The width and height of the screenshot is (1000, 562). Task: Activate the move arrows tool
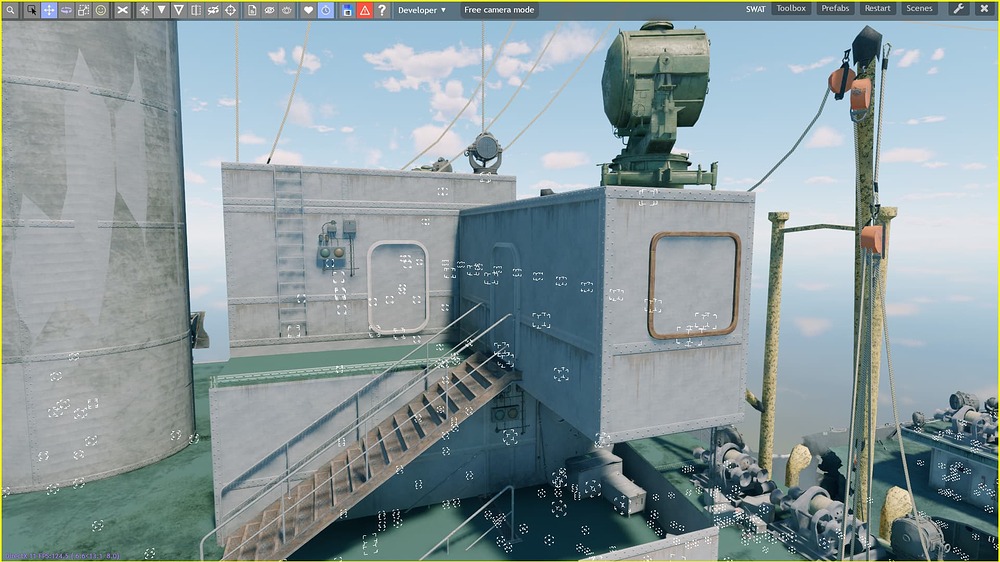[48, 10]
